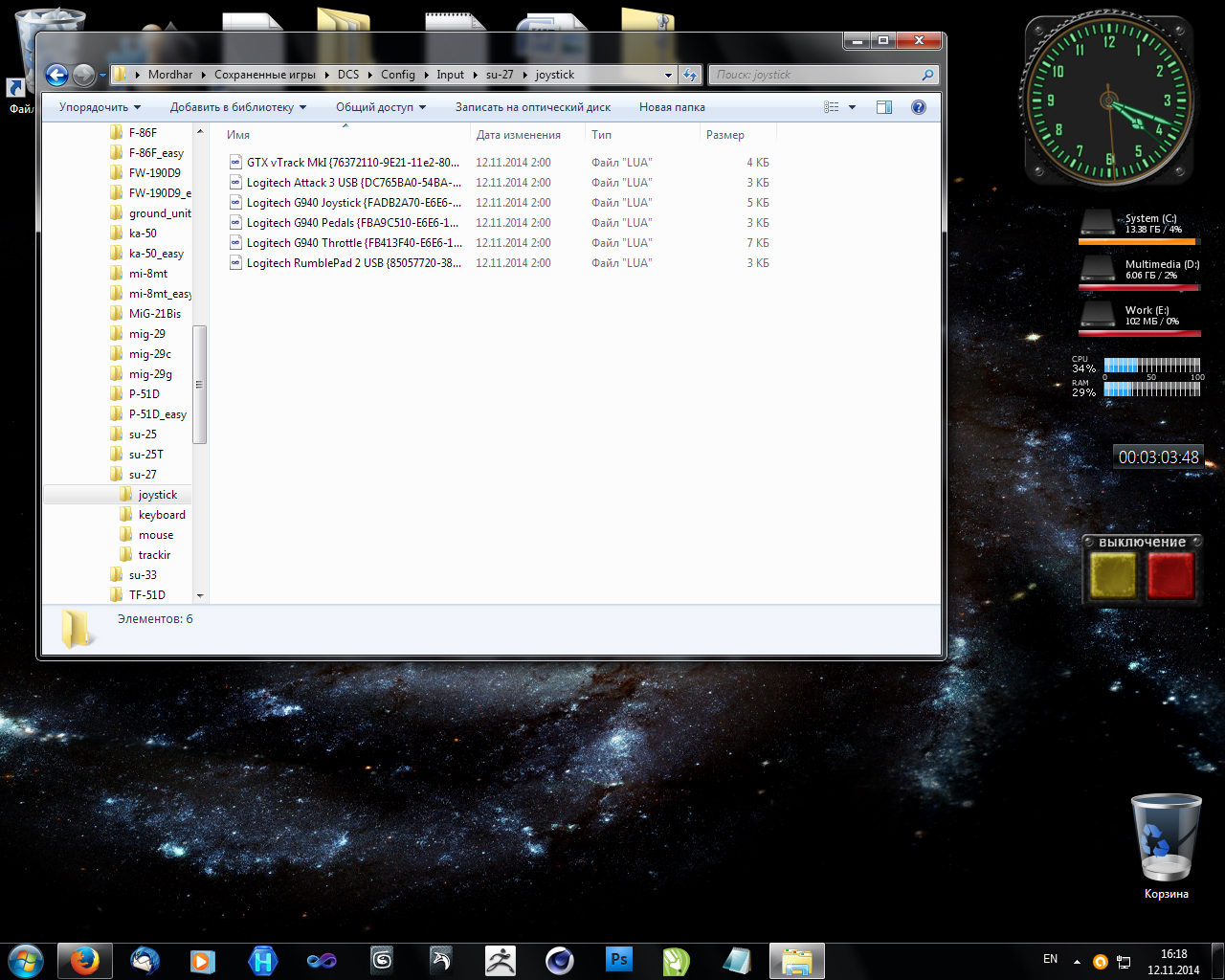Sort files by the Дата изменения column
The image size is (1225, 980).
point(527,135)
